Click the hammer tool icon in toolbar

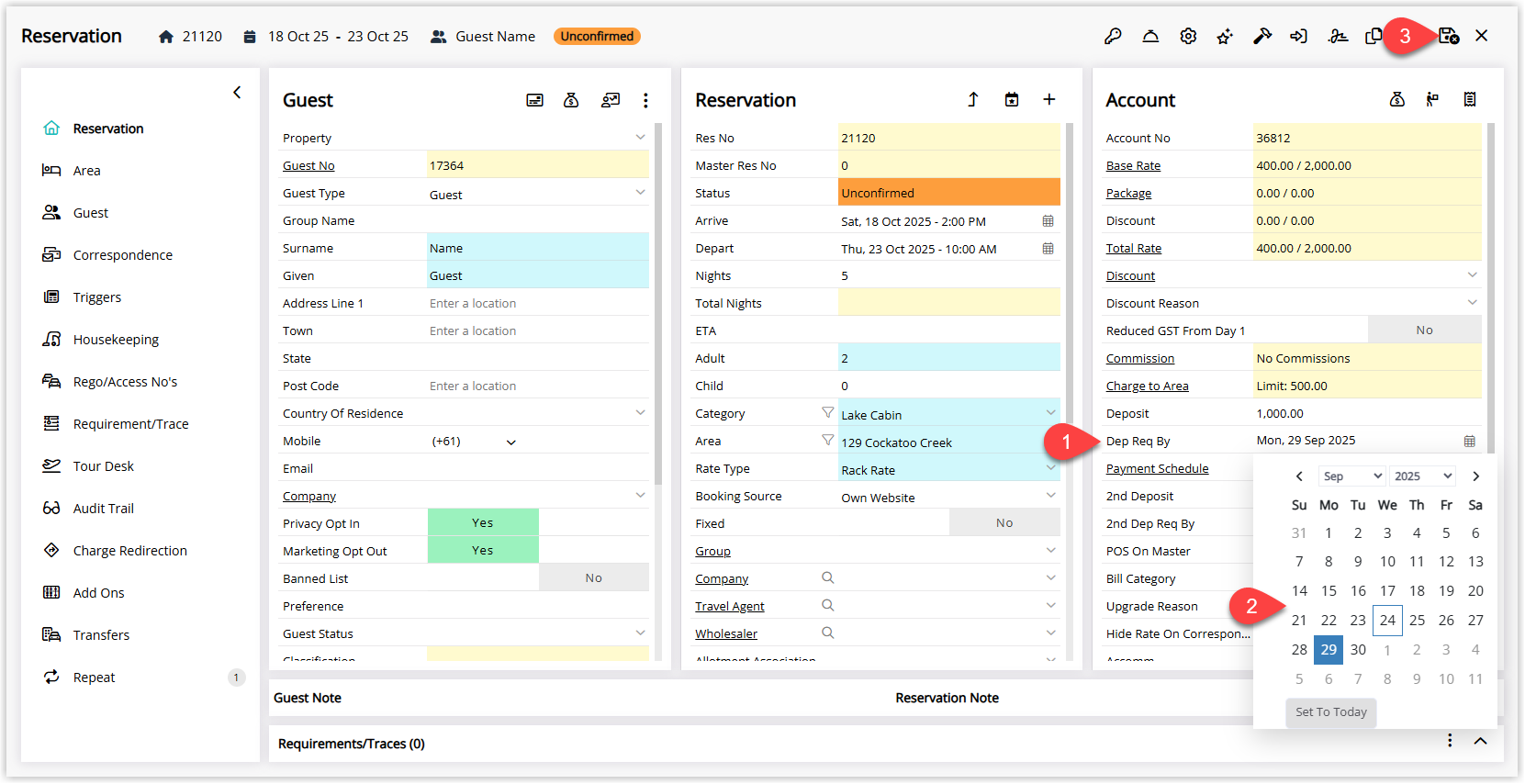click(x=1262, y=36)
